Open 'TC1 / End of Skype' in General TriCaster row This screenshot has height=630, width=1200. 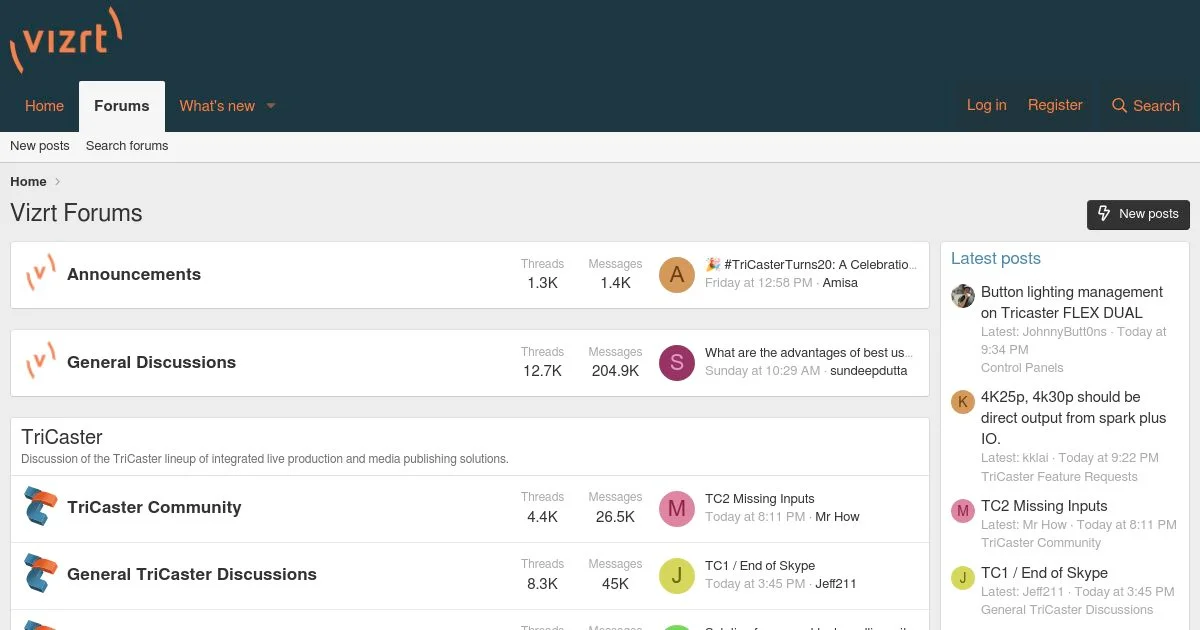tap(760, 566)
